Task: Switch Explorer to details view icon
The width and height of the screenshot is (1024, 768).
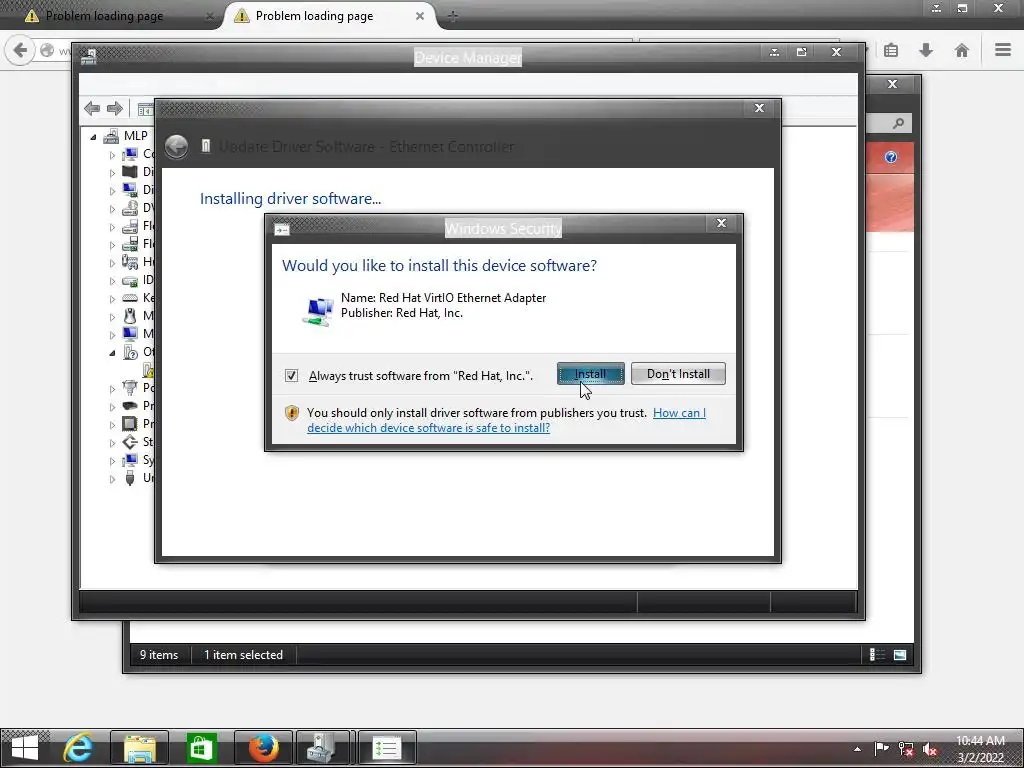Action: click(878, 655)
